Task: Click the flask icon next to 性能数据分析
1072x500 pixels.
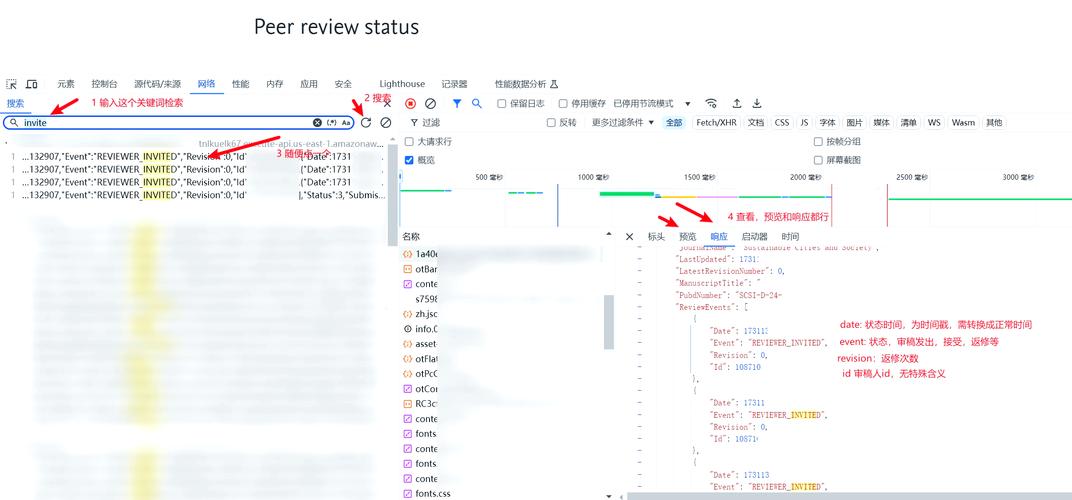Action: point(554,84)
